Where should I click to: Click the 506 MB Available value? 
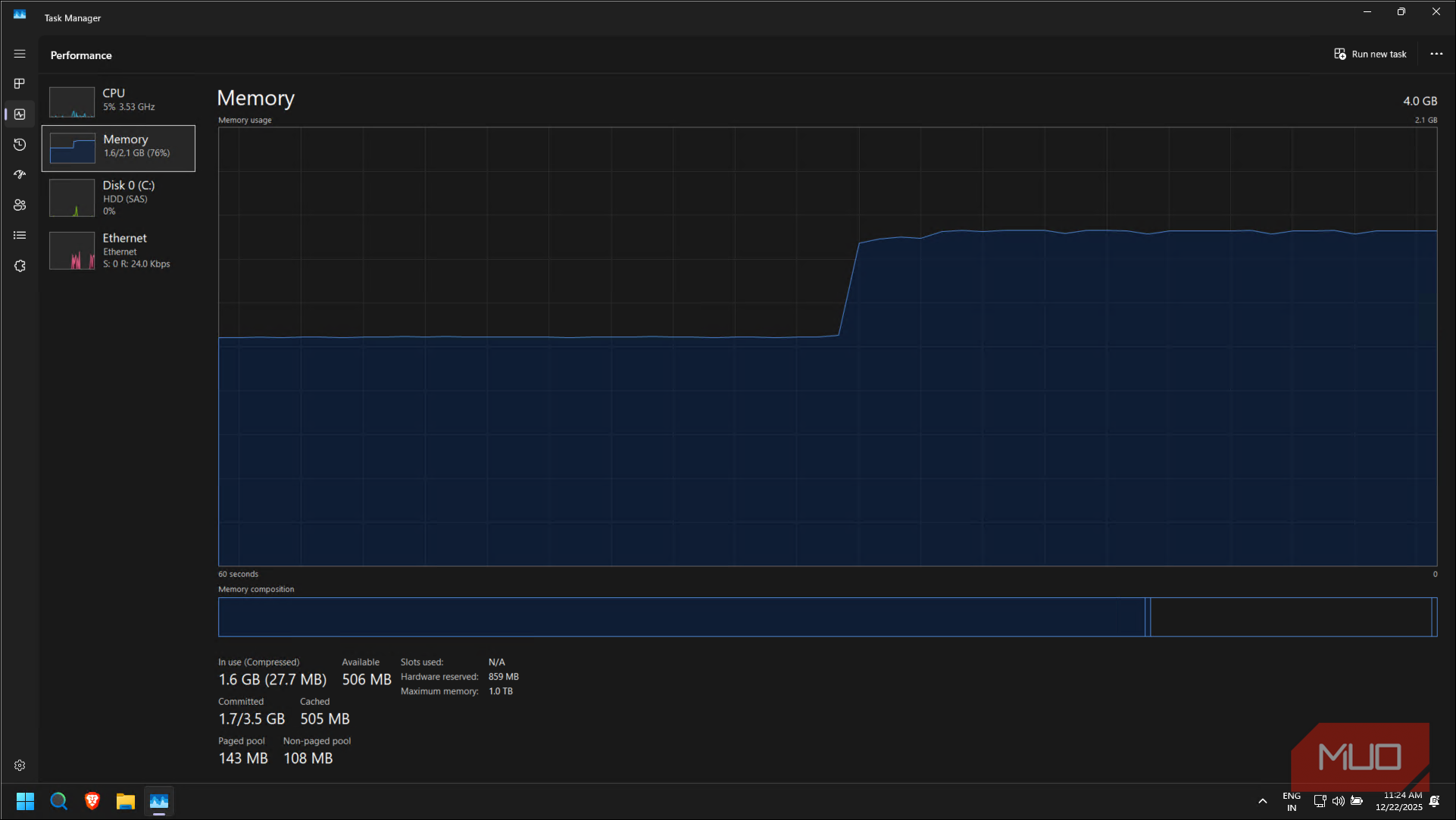tap(367, 680)
